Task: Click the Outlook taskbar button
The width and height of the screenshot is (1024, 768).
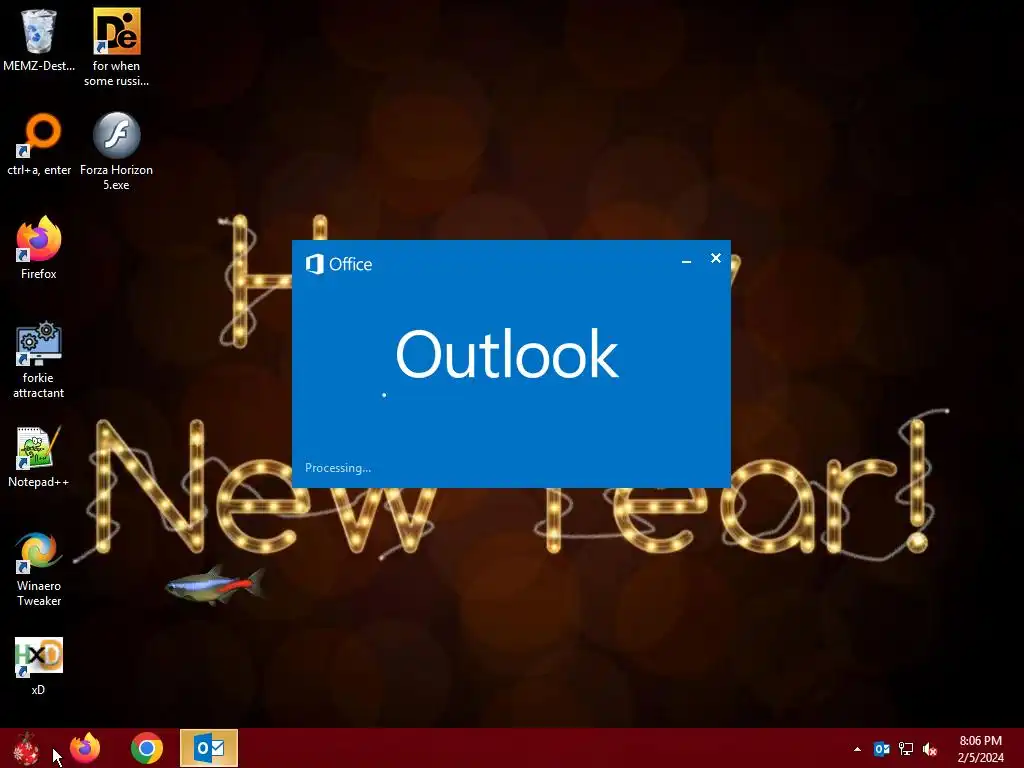Action: tap(209, 748)
